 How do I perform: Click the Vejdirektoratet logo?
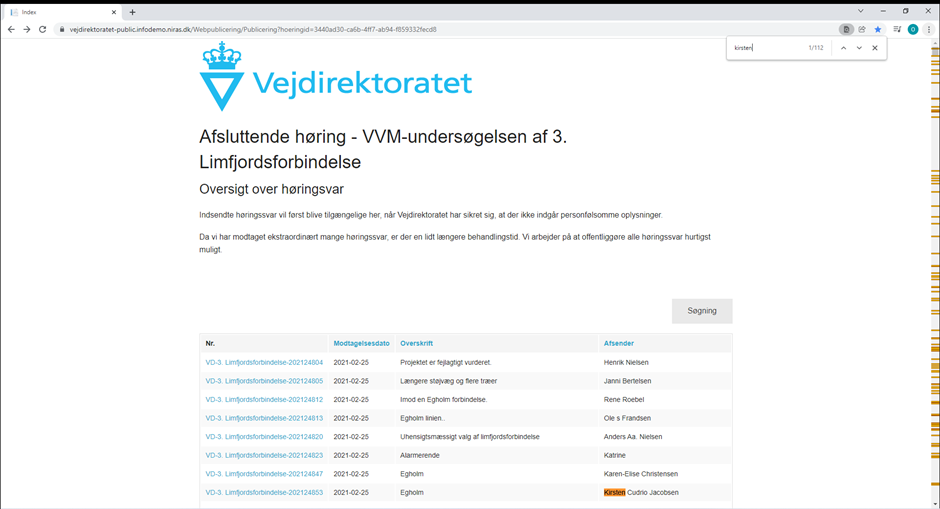(336, 76)
